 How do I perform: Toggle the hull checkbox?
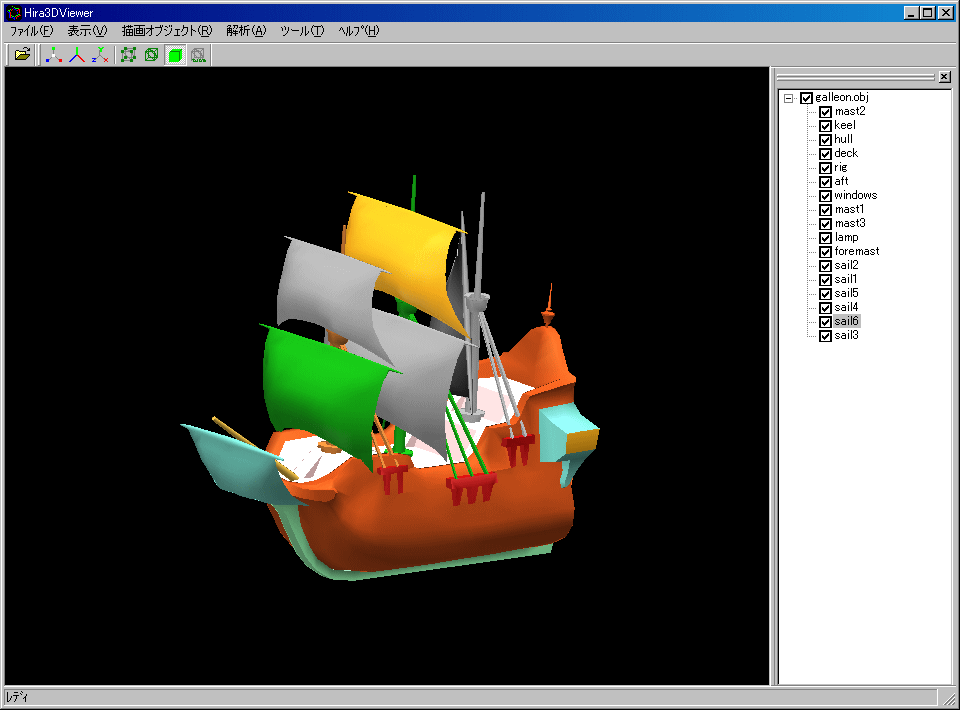[x=825, y=140]
